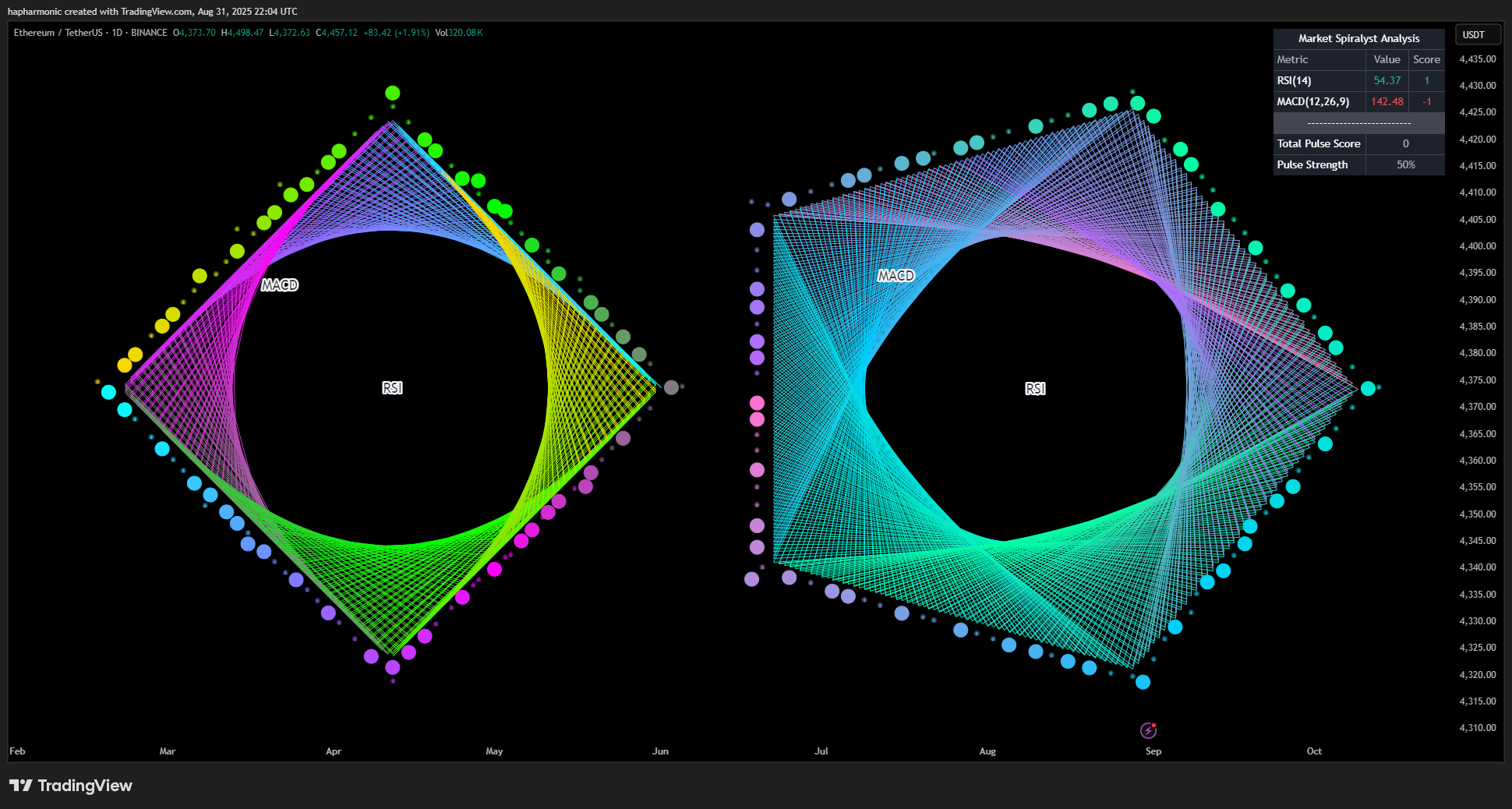This screenshot has height=809, width=1512.
Task: Click the MACD label on right spiral
Action: pos(896,276)
